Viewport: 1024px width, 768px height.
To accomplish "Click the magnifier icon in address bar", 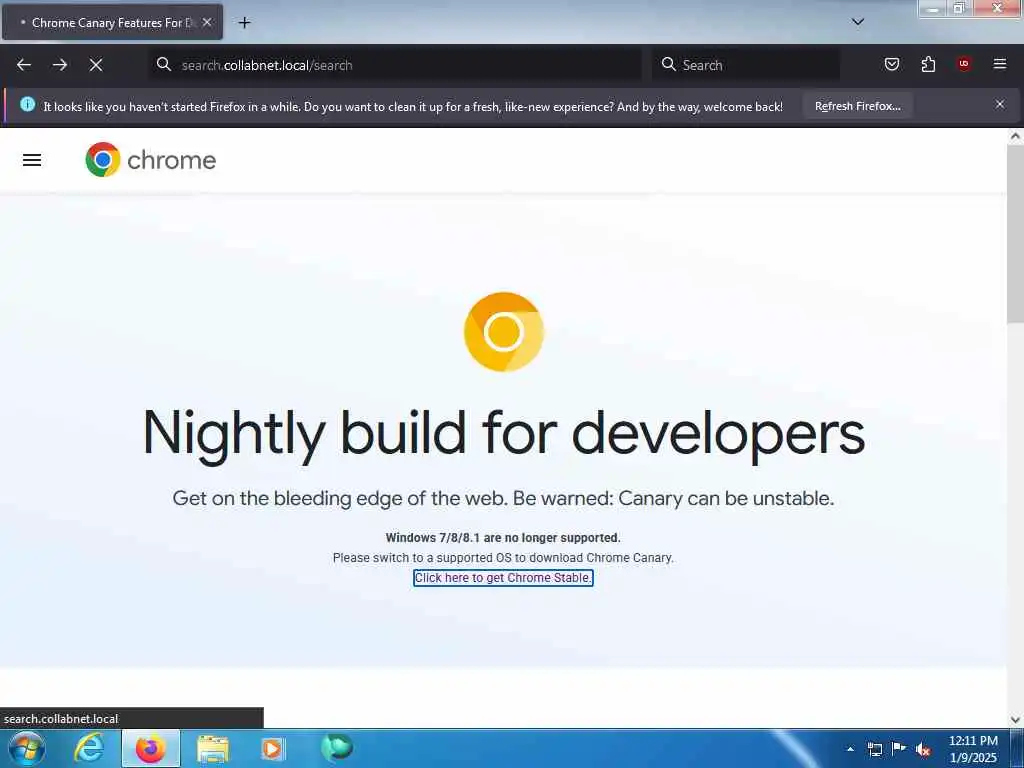I will pos(163,64).
